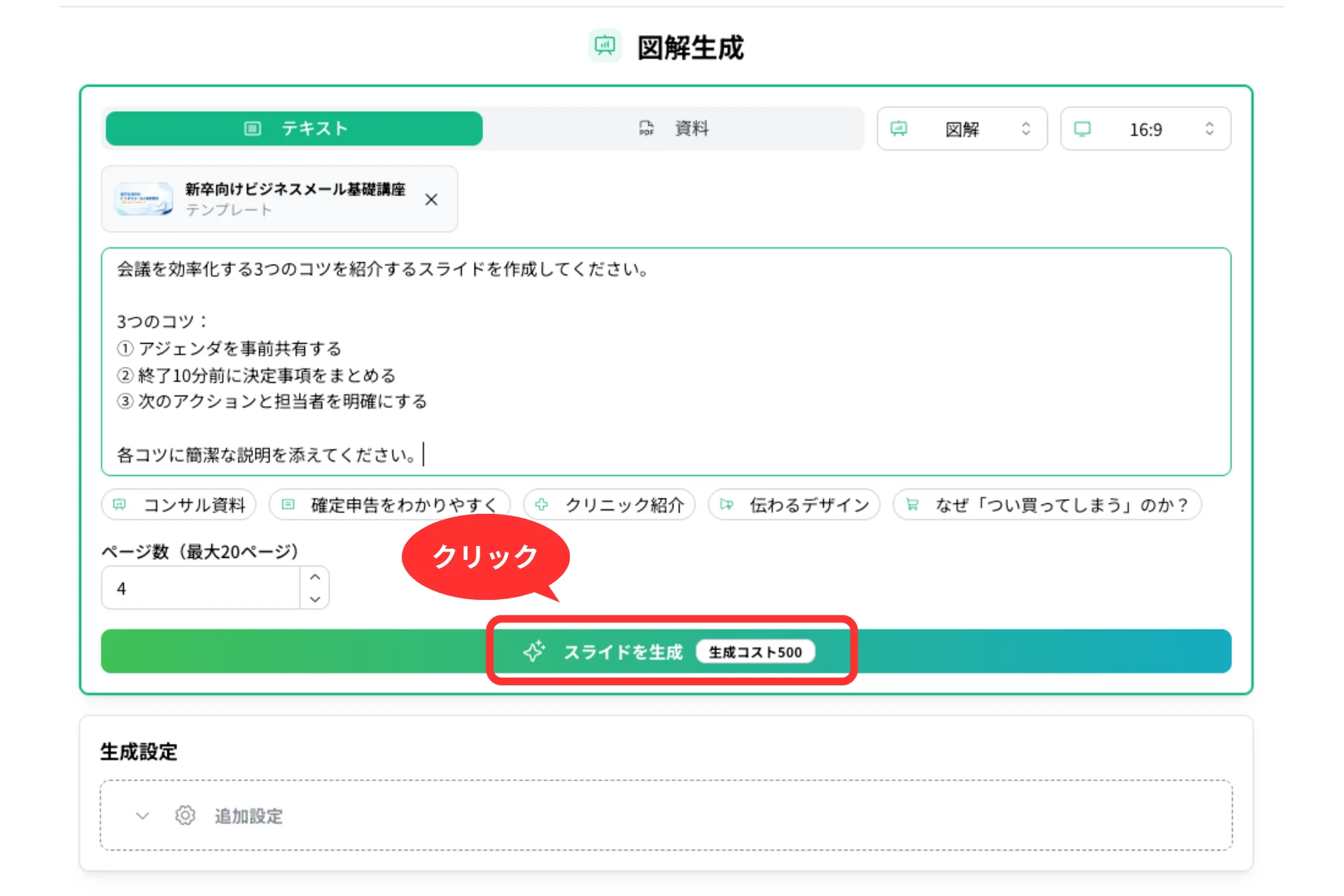Click the cart icon on なぜ「つい買ってしまう」のか? chip
1344x896 pixels.
912,505
